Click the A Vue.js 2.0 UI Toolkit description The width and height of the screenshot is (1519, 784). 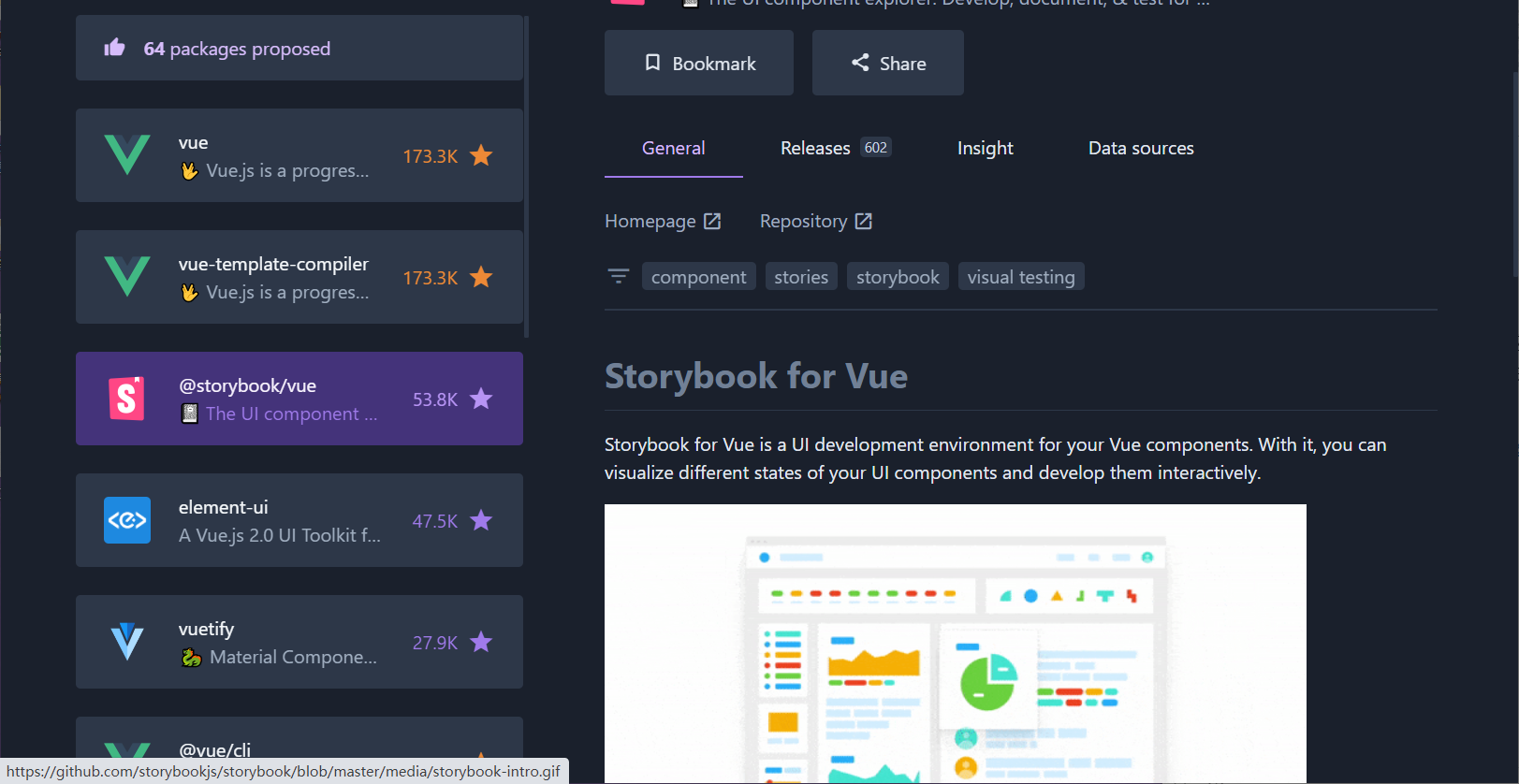click(280, 535)
